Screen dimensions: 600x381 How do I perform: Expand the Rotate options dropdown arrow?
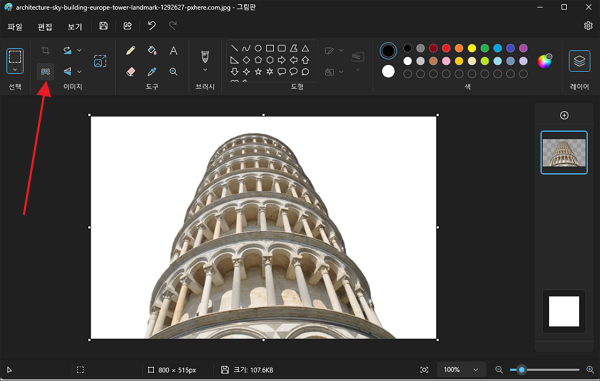click(79, 50)
